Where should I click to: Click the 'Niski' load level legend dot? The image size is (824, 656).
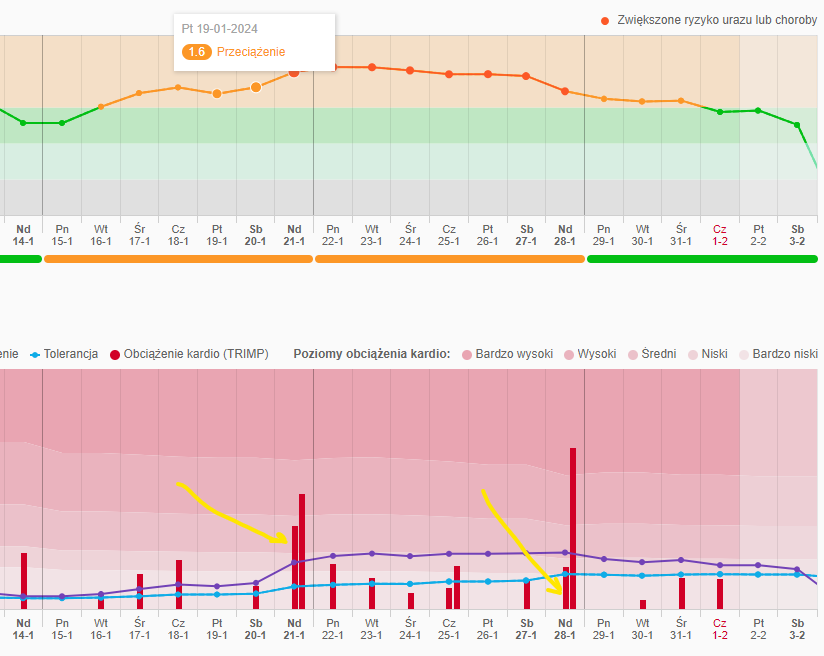point(692,354)
